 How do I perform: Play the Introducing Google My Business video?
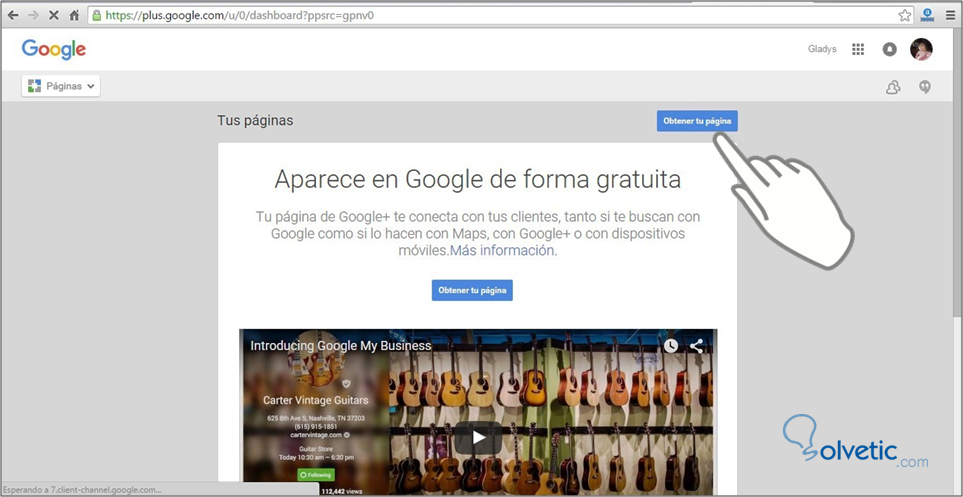coord(478,437)
